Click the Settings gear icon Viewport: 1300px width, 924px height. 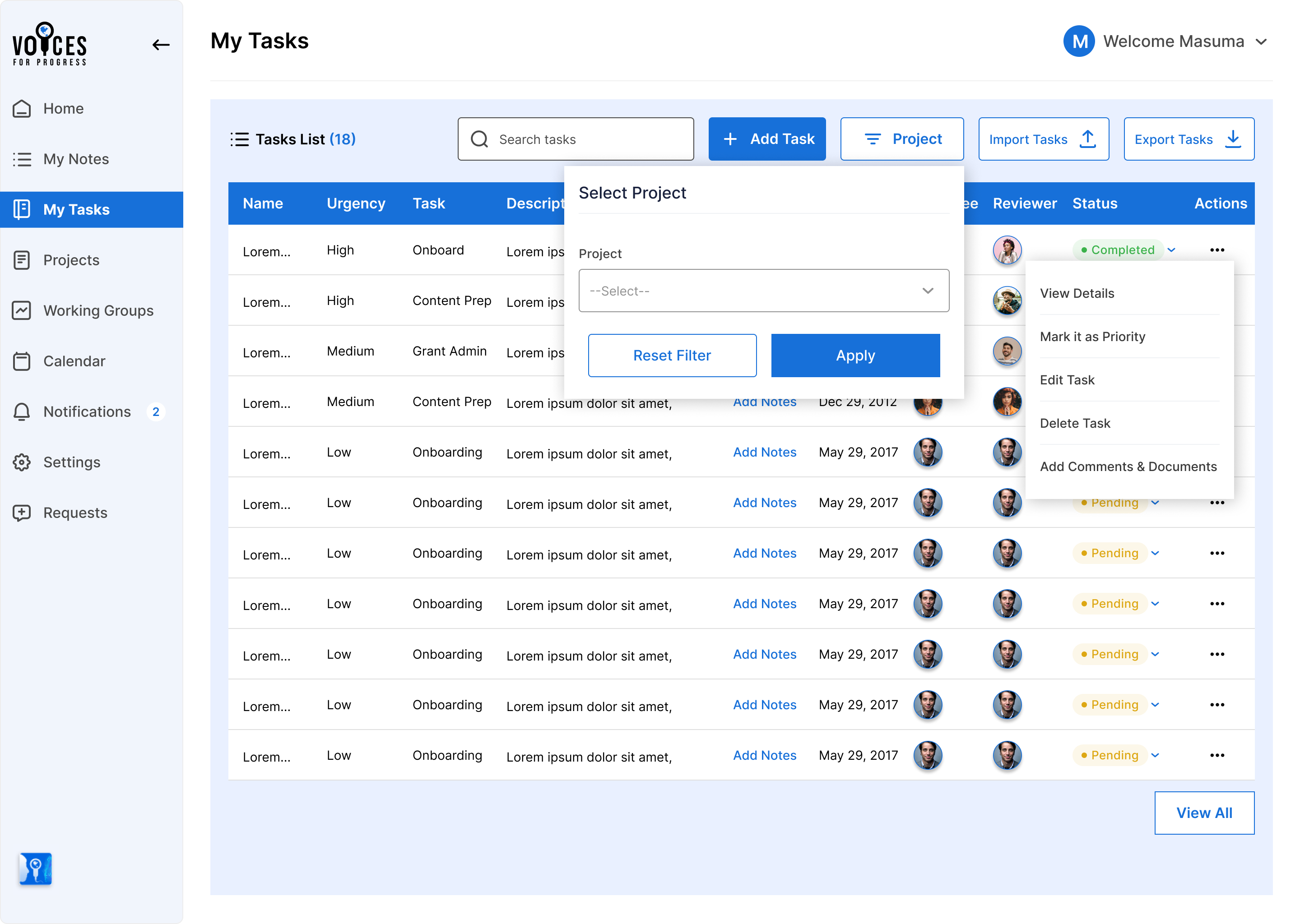click(x=21, y=462)
